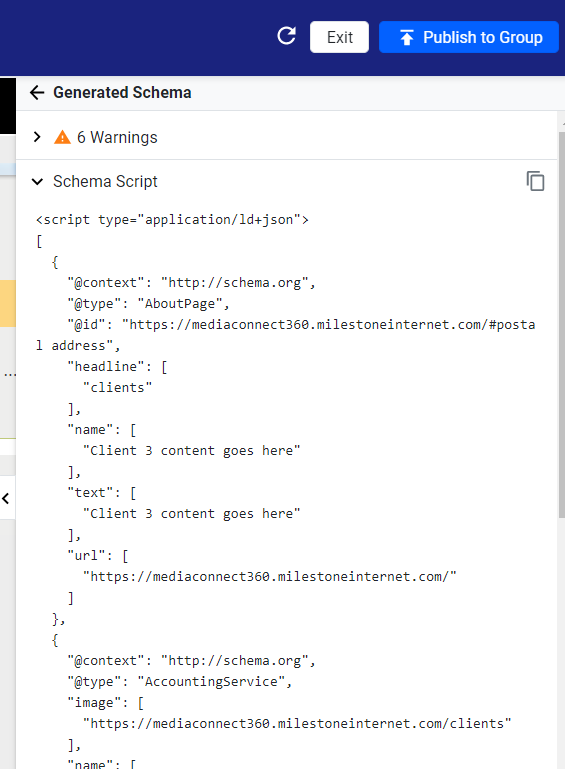This screenshot has height=769, width=565.
Task: Copy the schema script to clipboard
Action: (535, 181)
